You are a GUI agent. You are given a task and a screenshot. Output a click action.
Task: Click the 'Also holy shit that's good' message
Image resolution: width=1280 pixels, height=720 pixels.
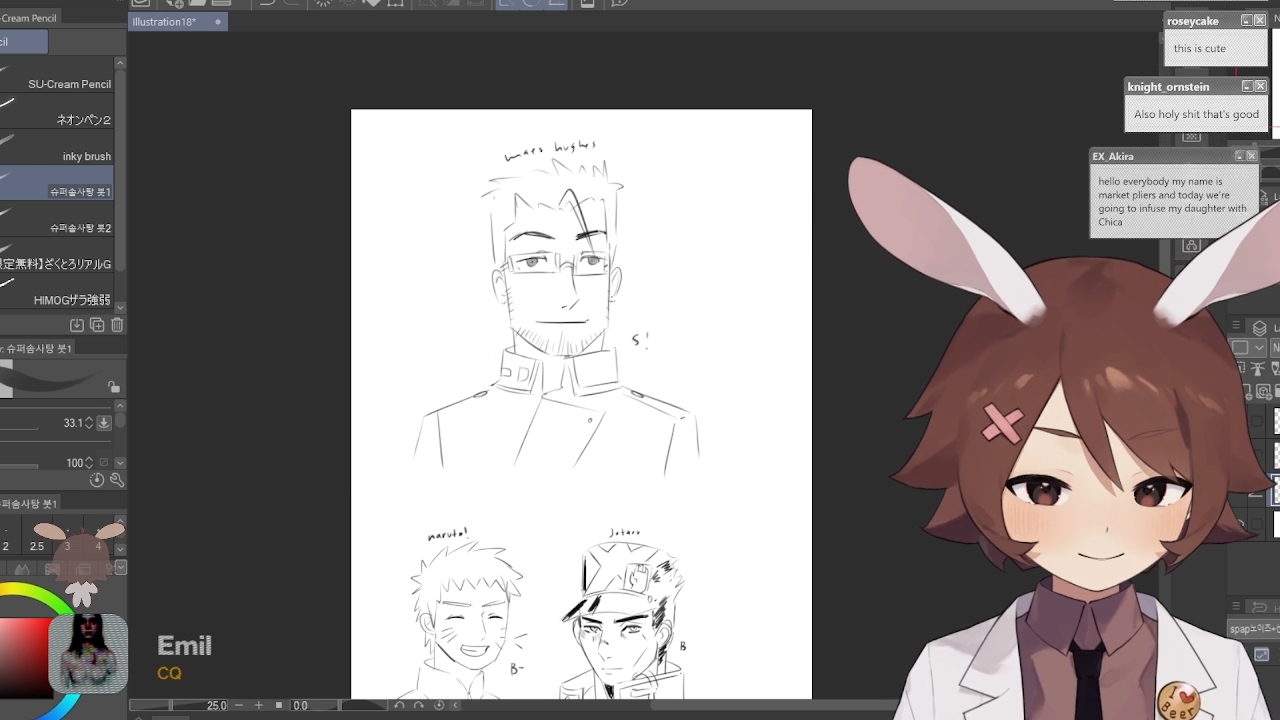pos(1196,114)
